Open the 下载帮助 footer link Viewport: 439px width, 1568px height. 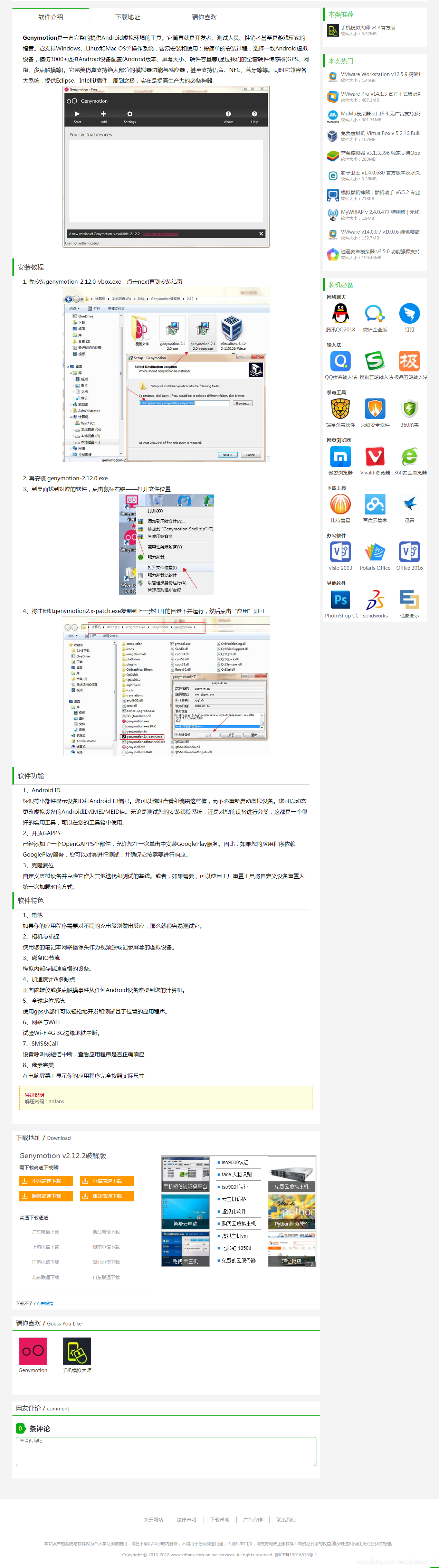(x=220, y=1520)
